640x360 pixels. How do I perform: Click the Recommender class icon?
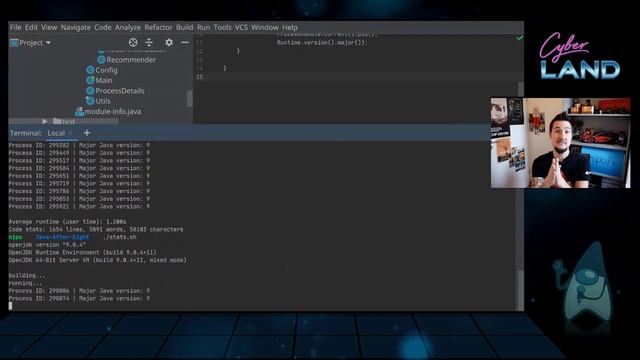(101, 60)
